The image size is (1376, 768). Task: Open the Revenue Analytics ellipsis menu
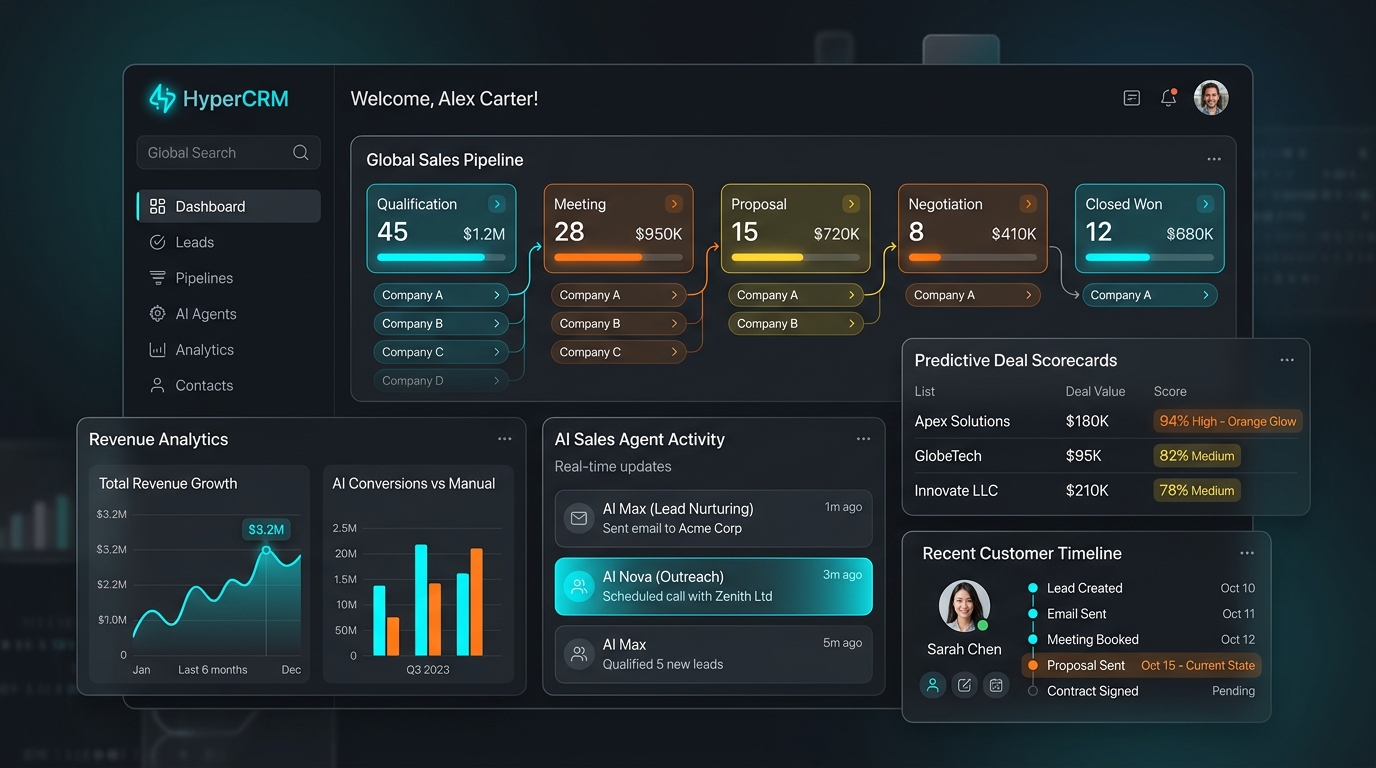pos(505,439)
